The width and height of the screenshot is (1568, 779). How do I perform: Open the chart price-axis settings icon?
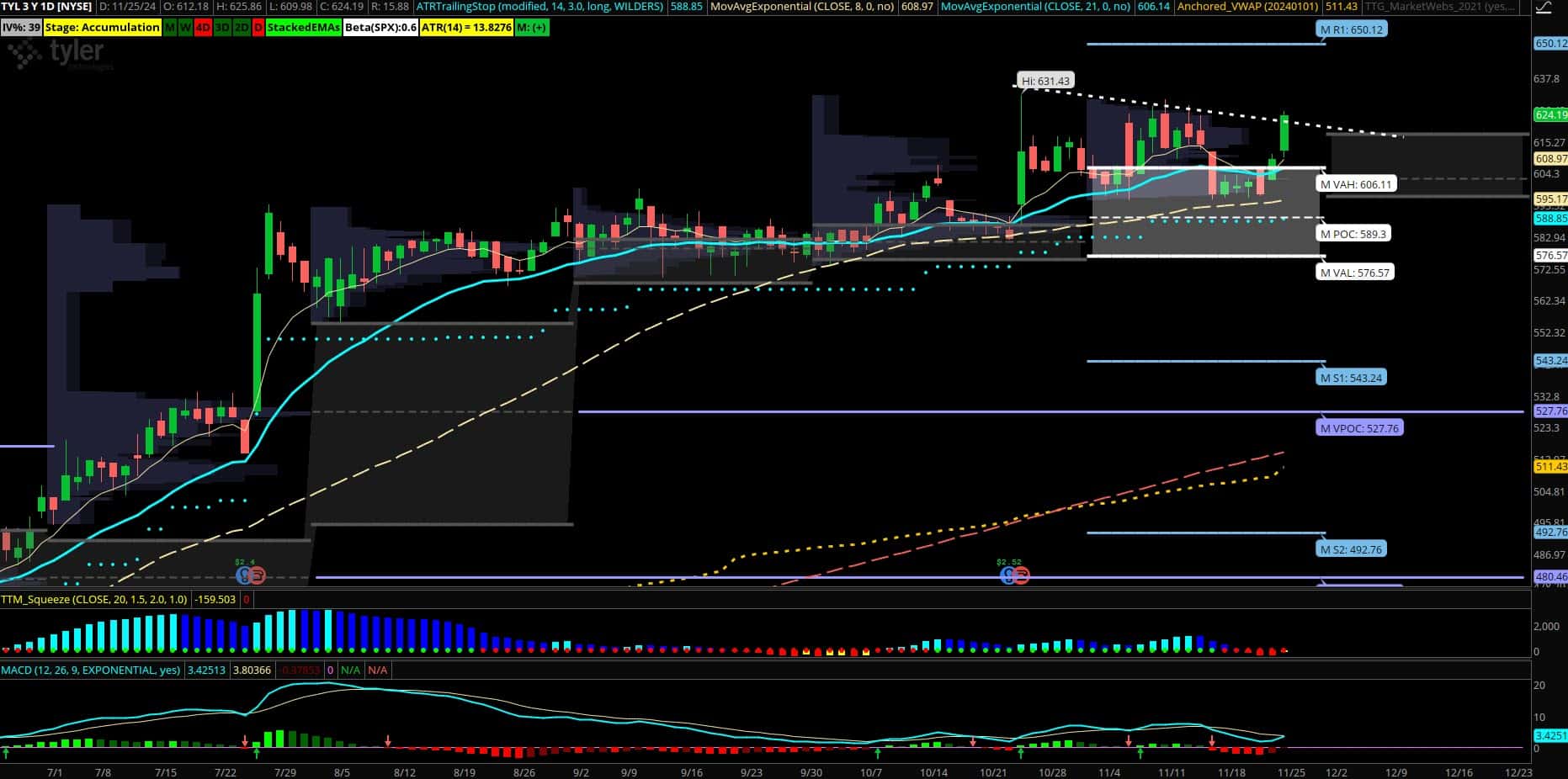[1544, 8]
